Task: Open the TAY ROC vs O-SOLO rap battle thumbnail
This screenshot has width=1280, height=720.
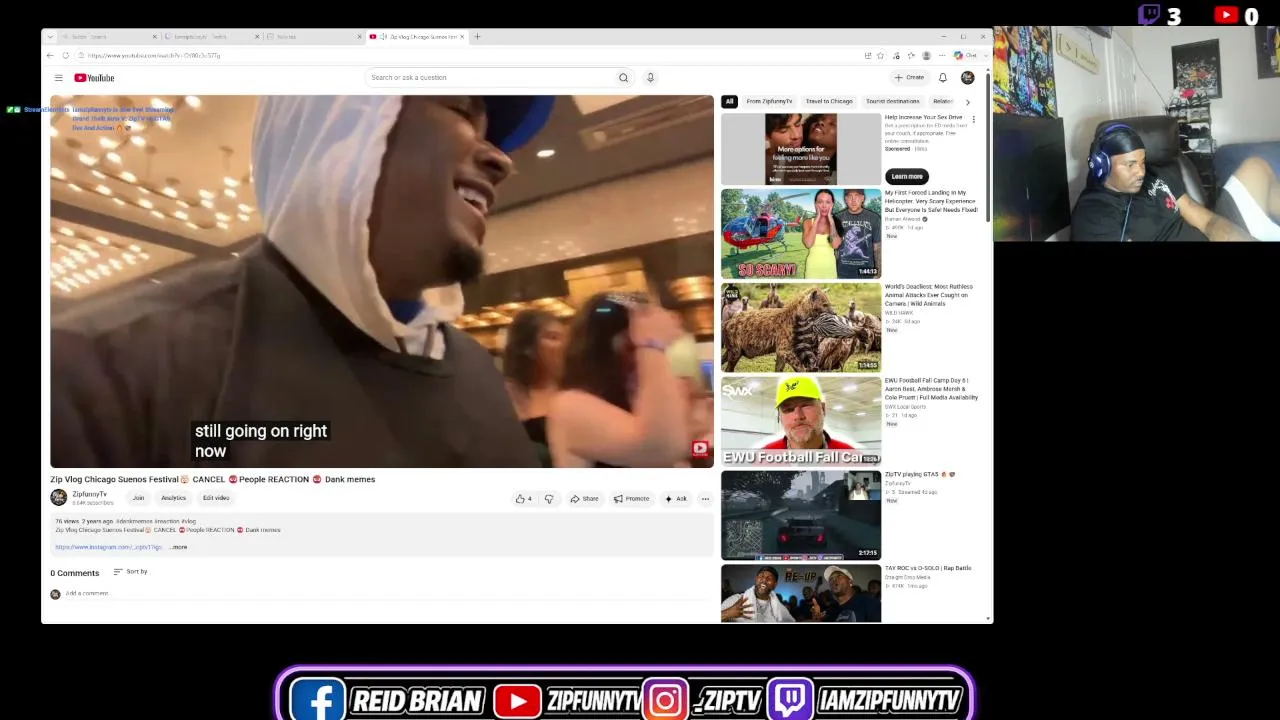Action: coord(801,594)
